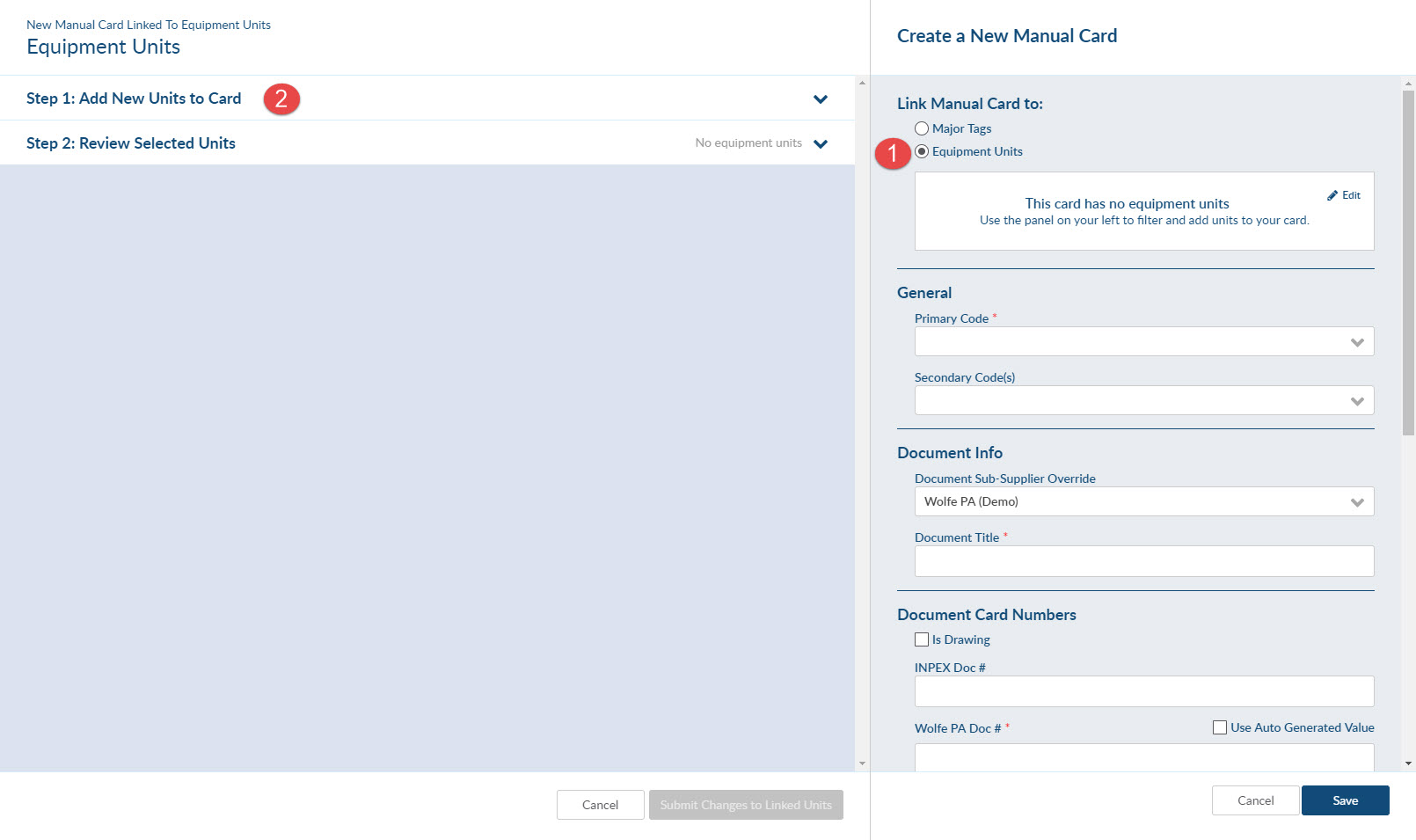Click the 'Step 2: Review Selected Units' title
Image resolution: width=1416 pixels, height=840 pixels.
131,143
